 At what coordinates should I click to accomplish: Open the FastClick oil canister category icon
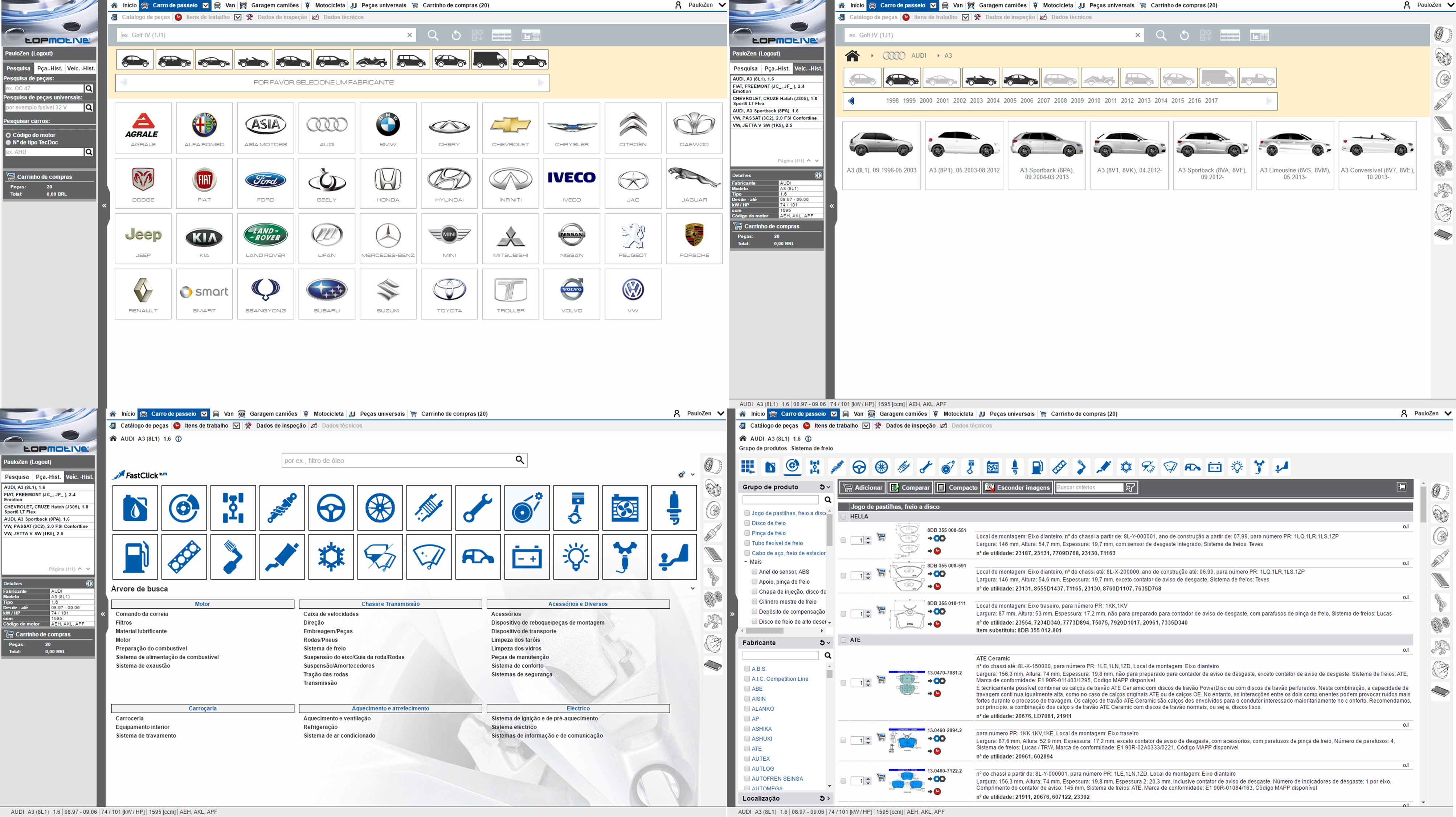click(x=135, y=508)
